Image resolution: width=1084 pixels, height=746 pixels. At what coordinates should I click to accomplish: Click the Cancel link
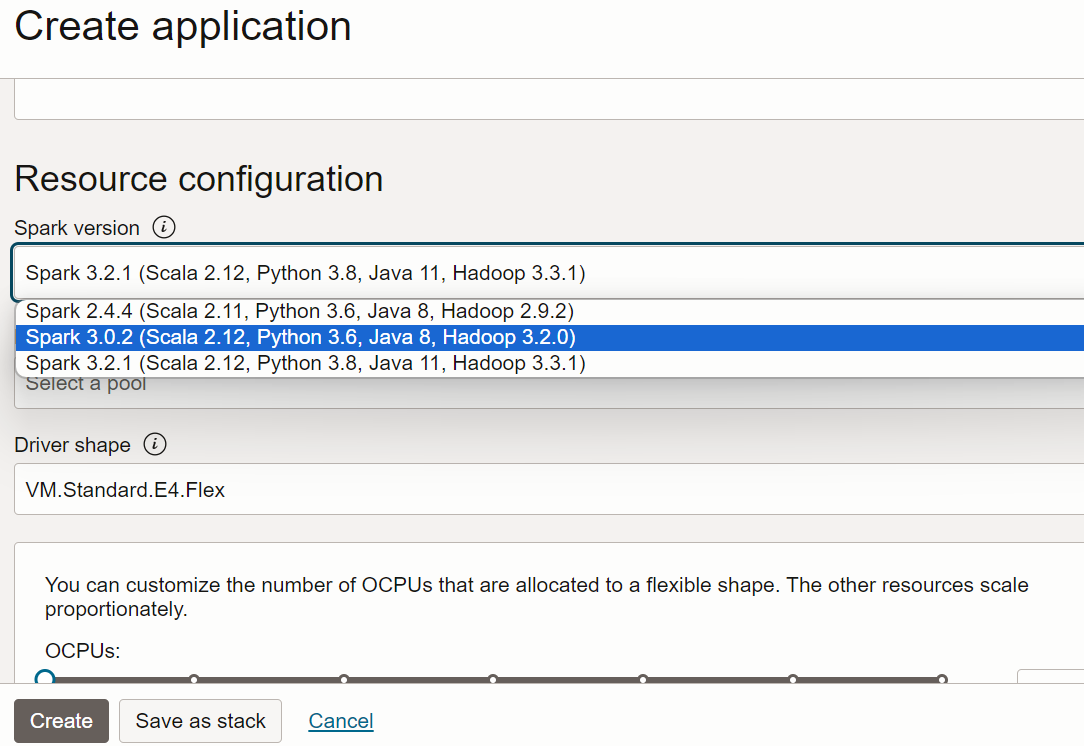340,720
